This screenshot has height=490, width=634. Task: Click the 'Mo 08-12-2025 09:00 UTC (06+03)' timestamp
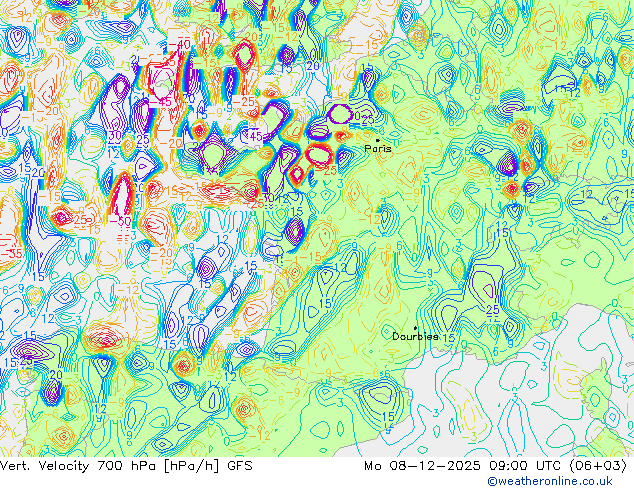coord(495,466)
